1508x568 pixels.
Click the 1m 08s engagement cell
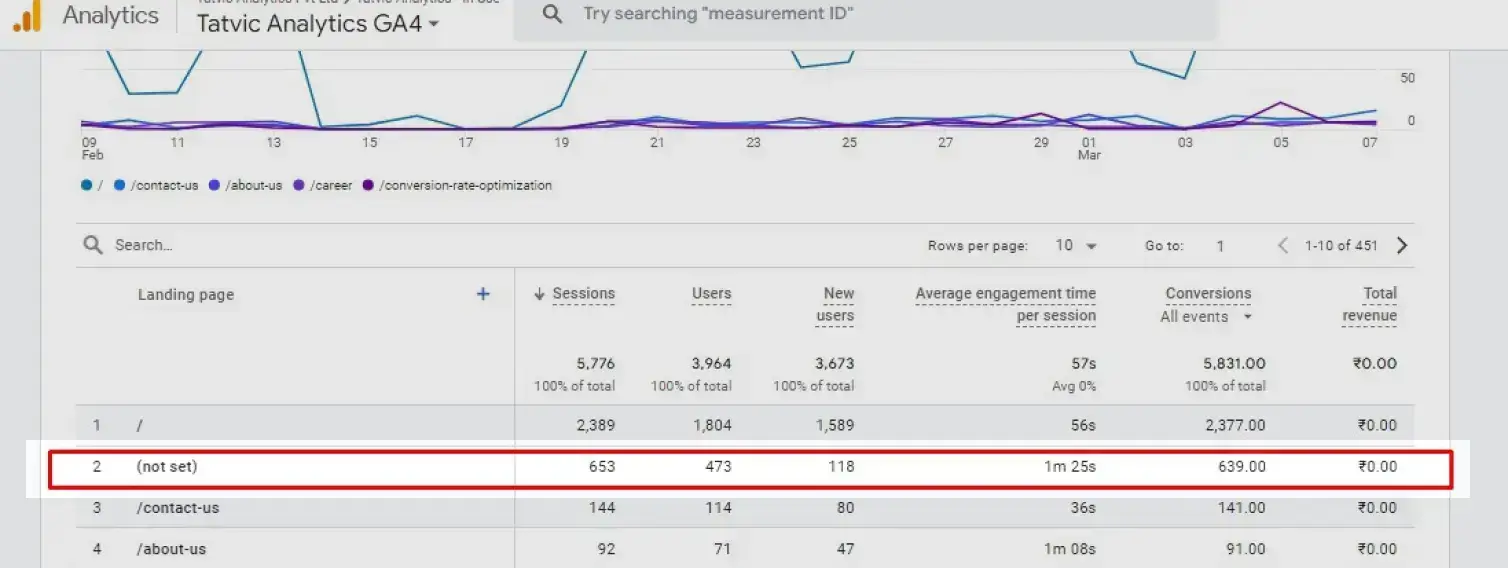click(x=1069, y=549)
